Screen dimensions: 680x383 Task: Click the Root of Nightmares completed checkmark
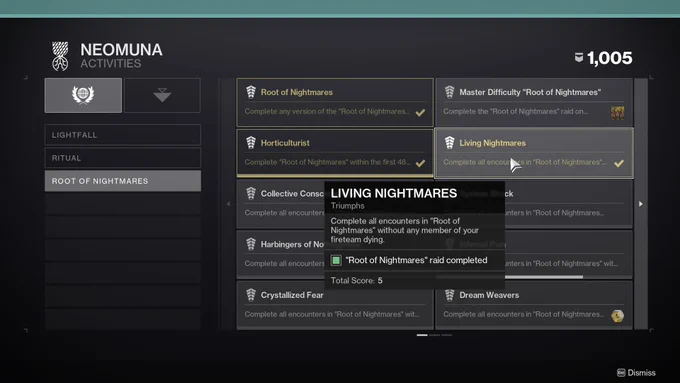420,113
